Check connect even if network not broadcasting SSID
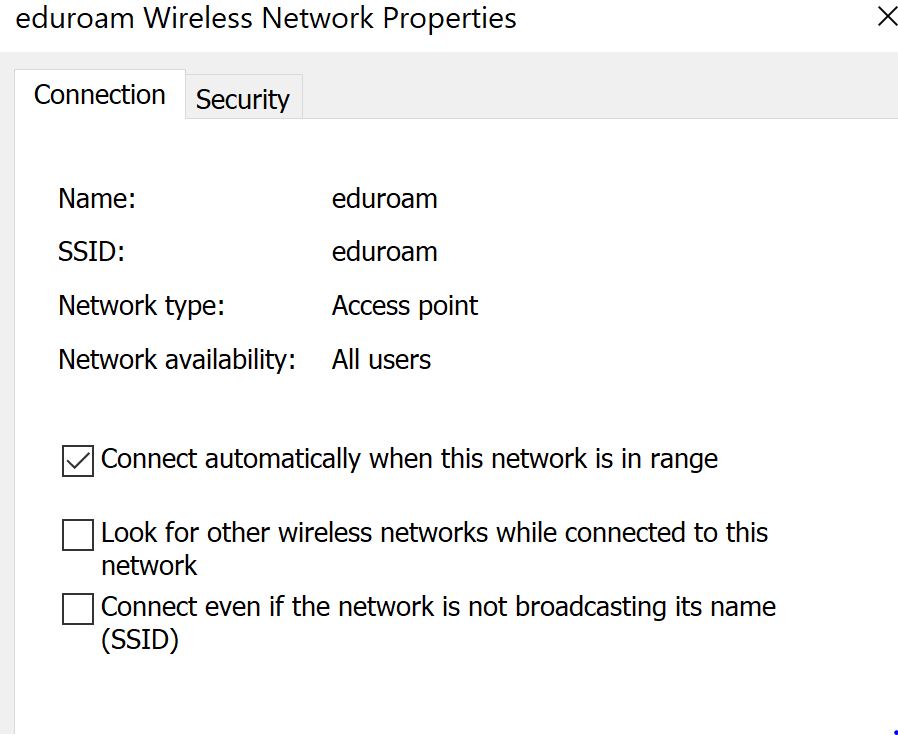Screen dimensions: 898x735 (x=77, y=607)
